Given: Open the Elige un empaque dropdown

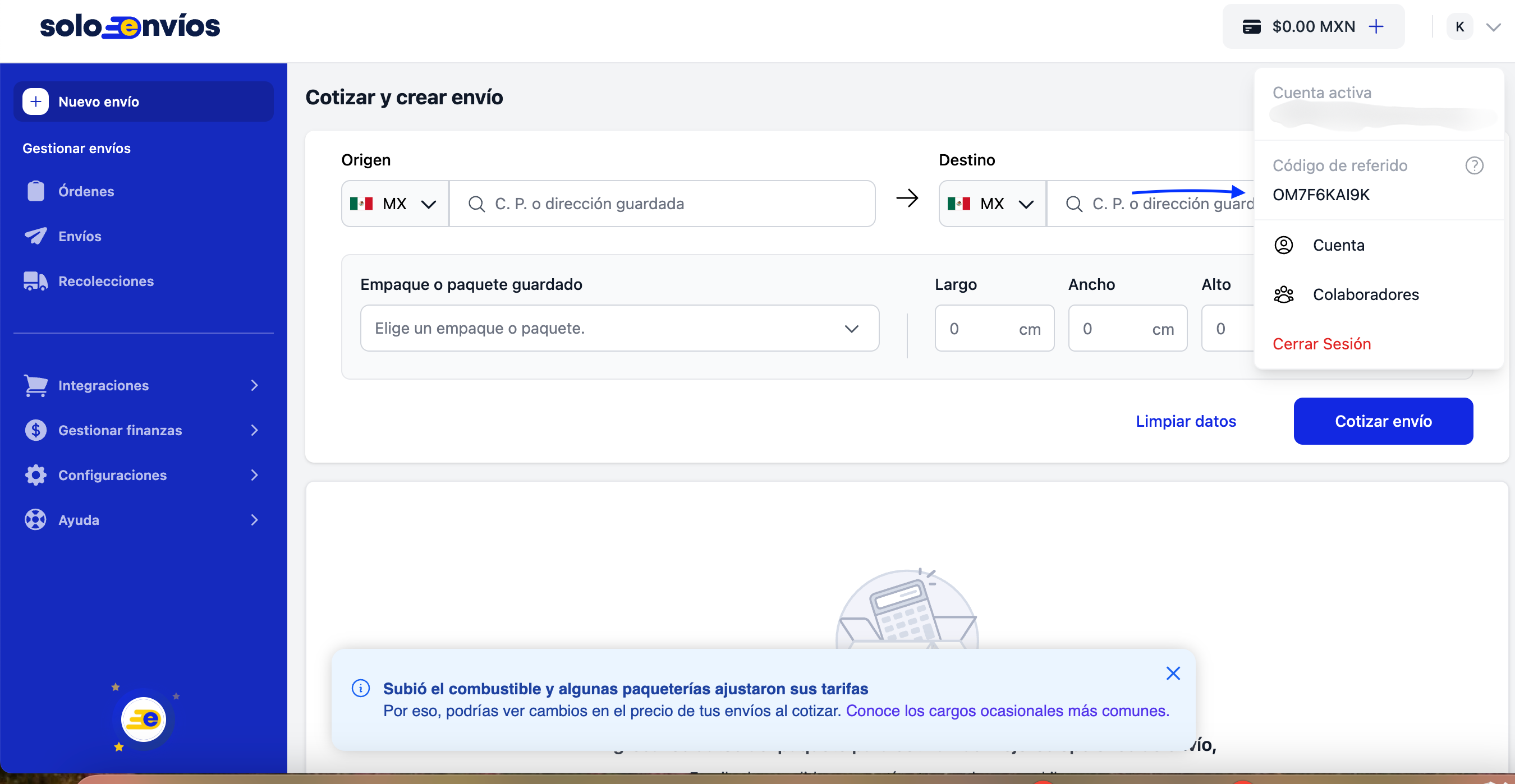Looking at the screenshot, I should pos(619,329).
